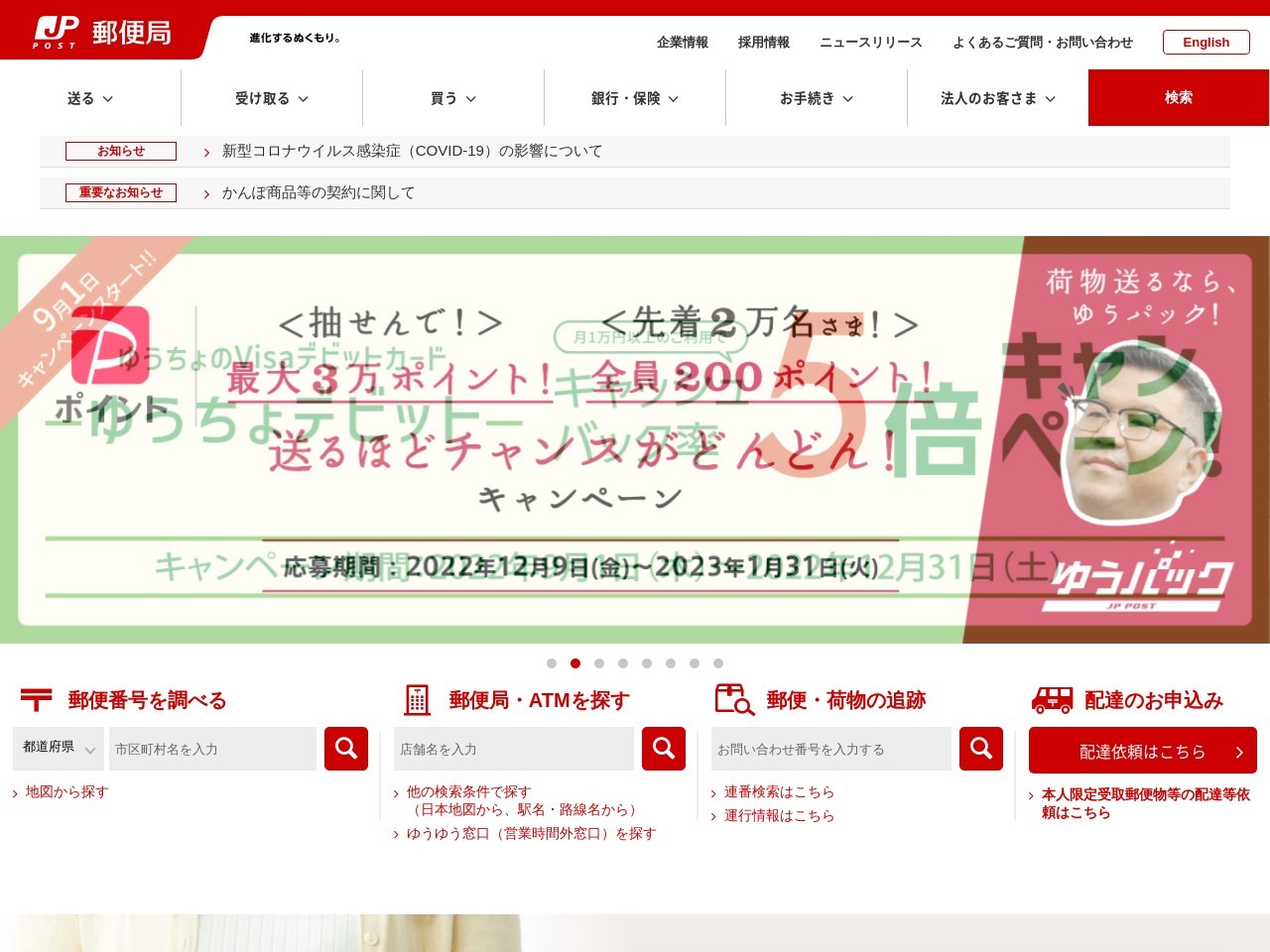1270x952 pixels.
Task: Switch language with the English button
Action: tap(1206, 42)
